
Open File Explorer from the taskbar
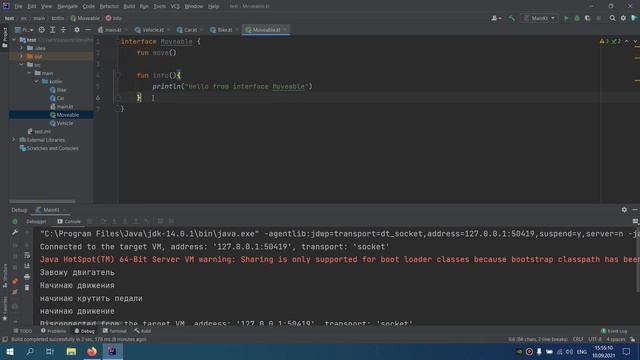point(71,351)
